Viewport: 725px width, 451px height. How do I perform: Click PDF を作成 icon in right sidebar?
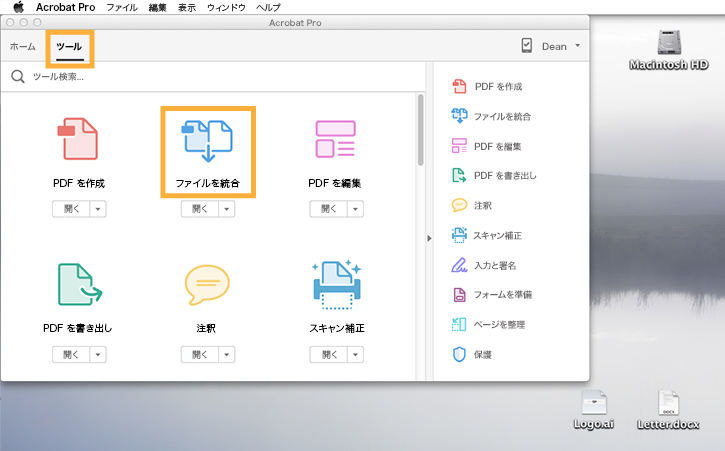pyautogui.click(x=459, y=86)
